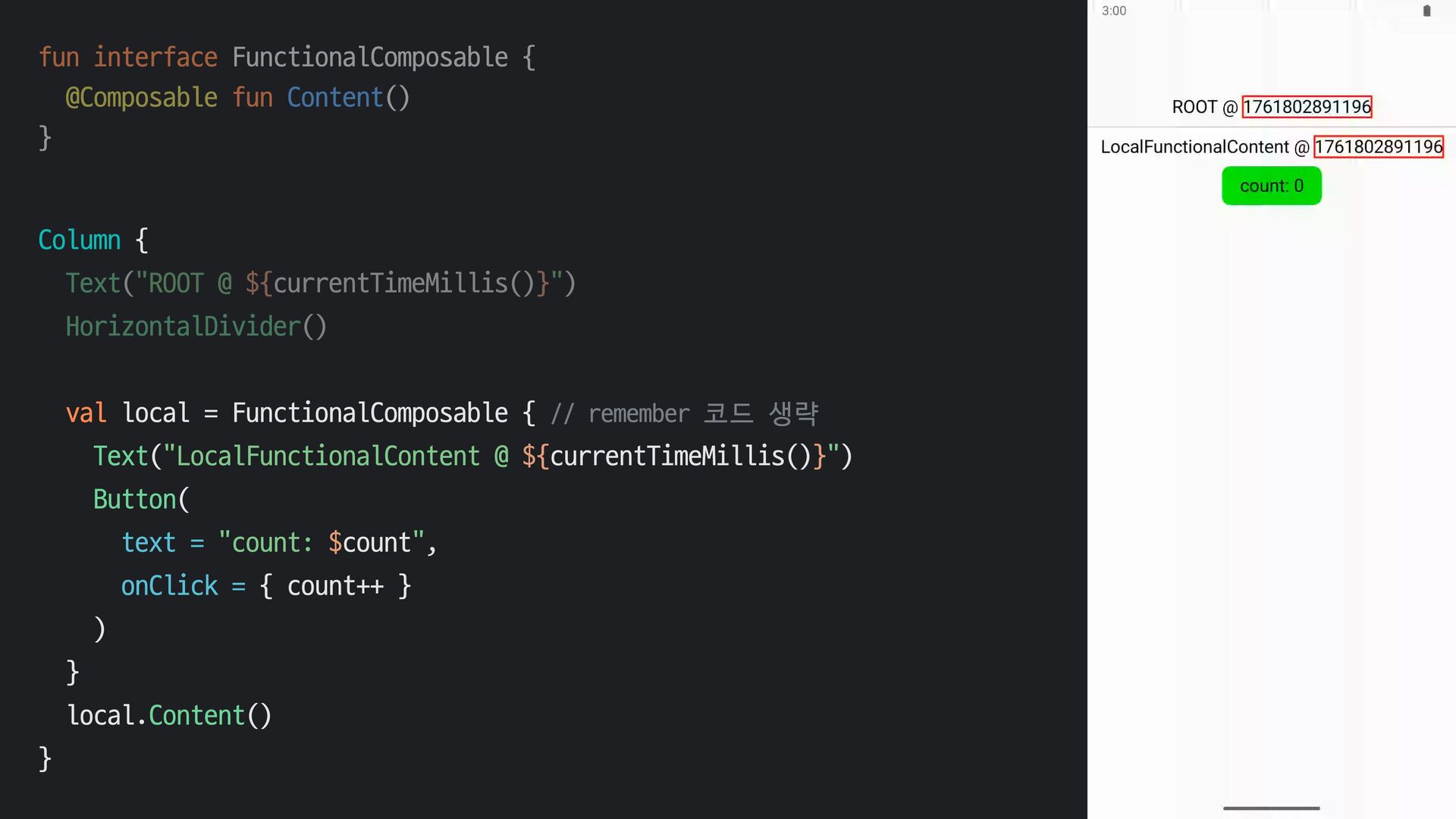Click the 3:00 clock in status bar

coord(1114,11)
